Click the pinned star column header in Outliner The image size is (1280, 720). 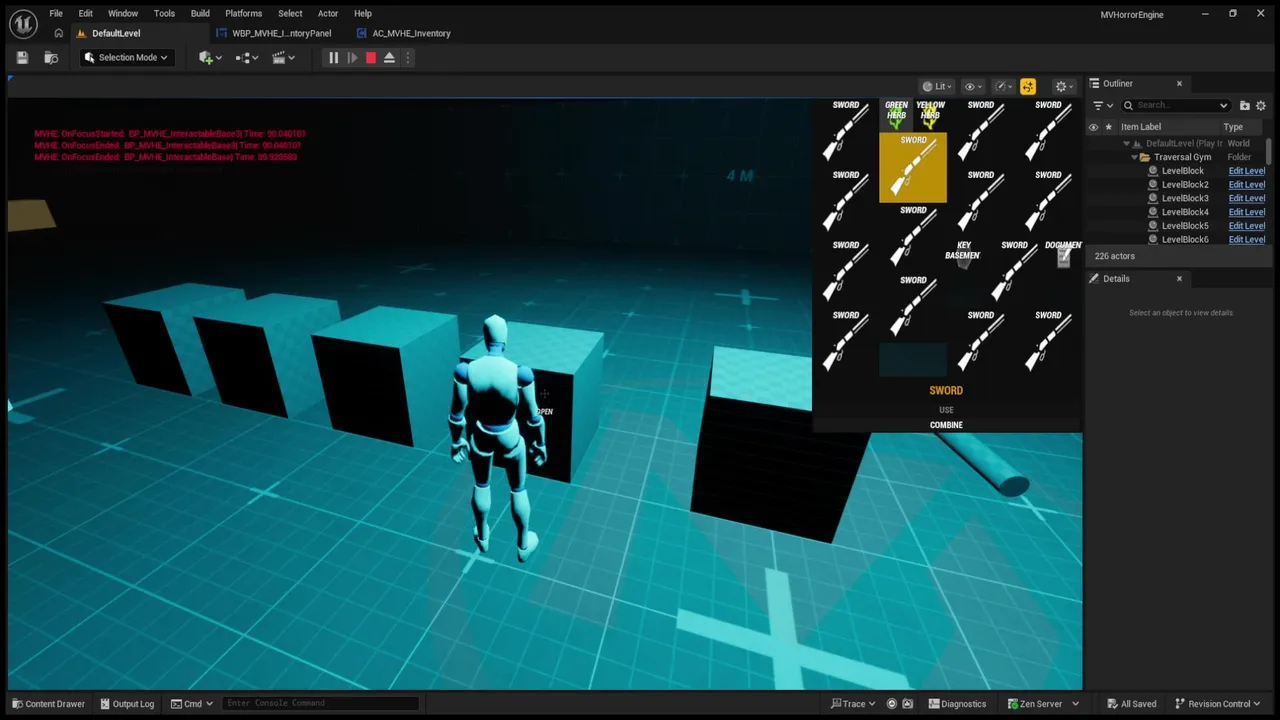(x=1108, y=127)
